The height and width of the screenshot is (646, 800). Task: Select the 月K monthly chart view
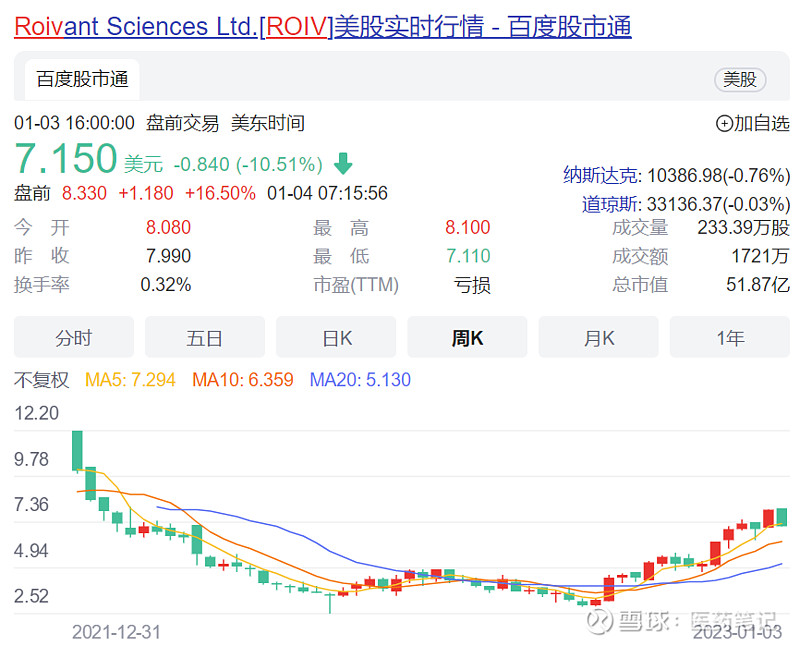(598, 337)
